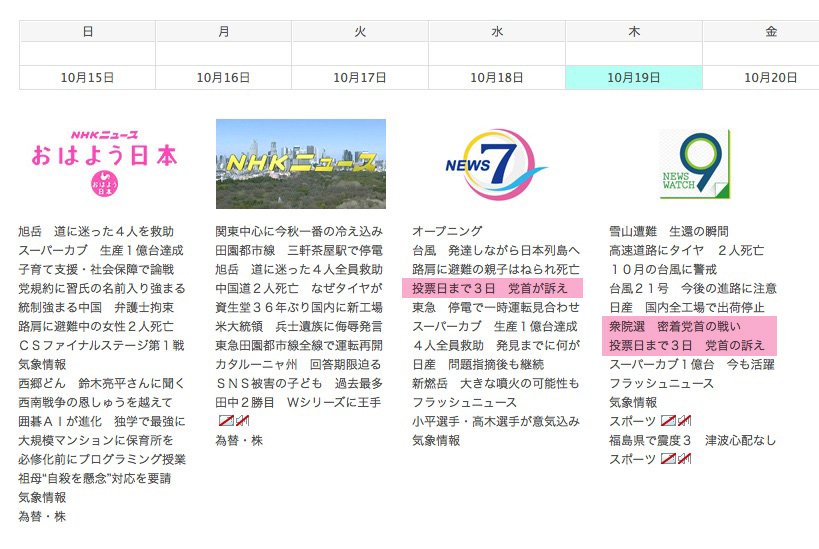Screen dimensions: 819x549
Task: Open highlighted 投票日まで３日 党首が訴え
Action: pyautogui.click(x=492, y=288)
